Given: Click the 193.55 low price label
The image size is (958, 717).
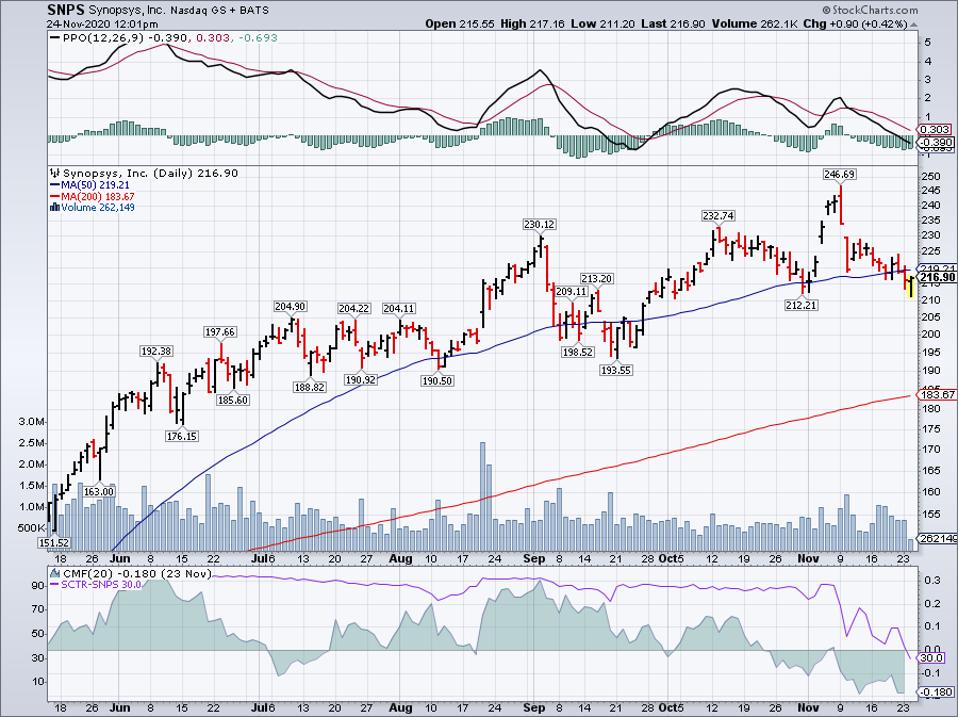Looking at the screenshot, I should point(616,369).
